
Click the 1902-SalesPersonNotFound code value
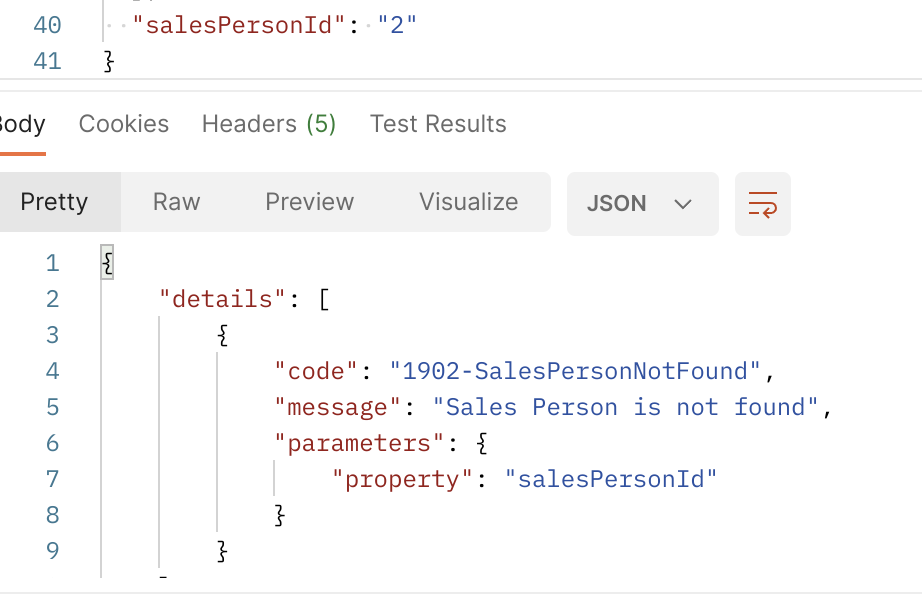575,371
